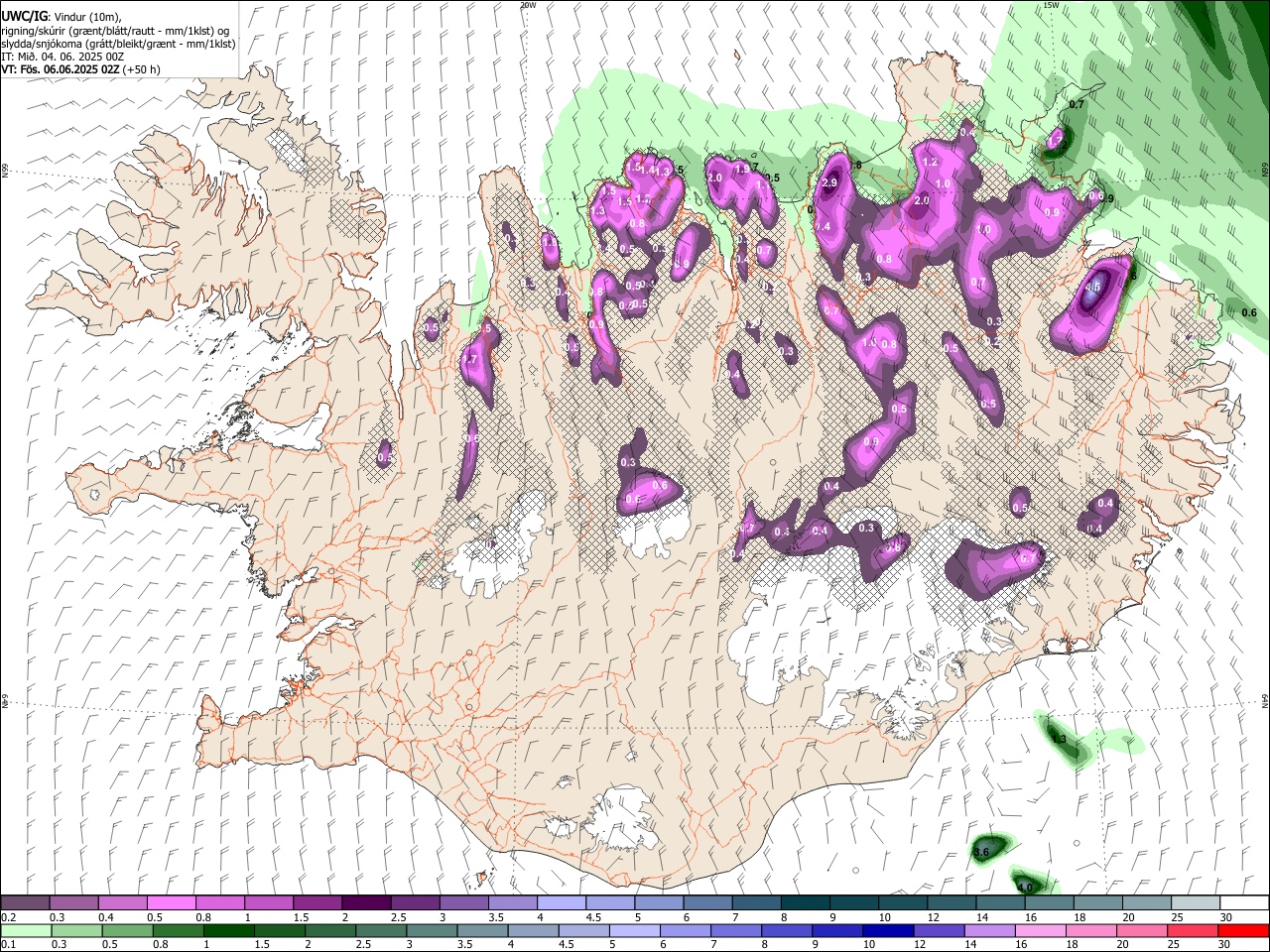Image resolution: width=1270 pixels, height=952 pixels.
Task: Click the 15W longitude label at top edge
Action: tap(1051, 5)
